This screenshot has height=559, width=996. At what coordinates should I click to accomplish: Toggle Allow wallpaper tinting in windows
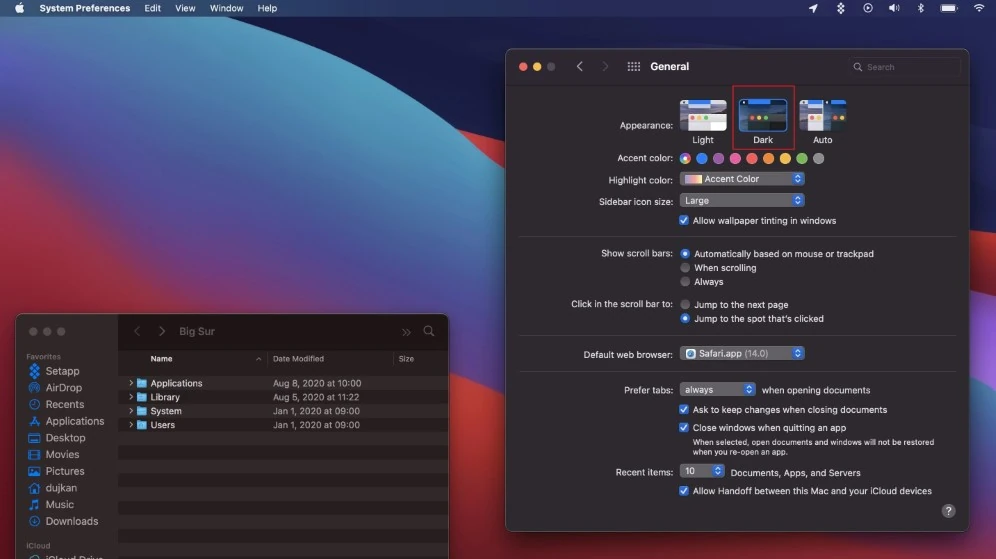tap(683, 220)
